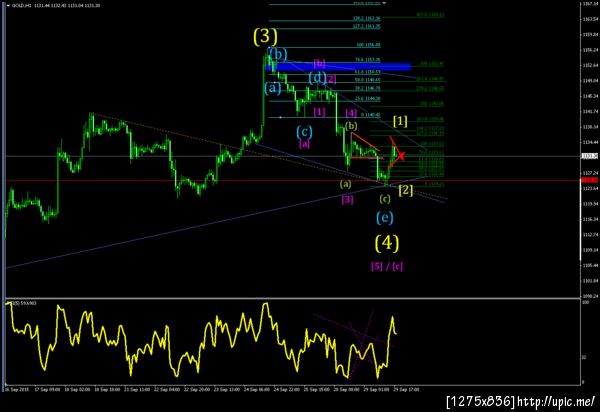This screenshot has height=412, width=600.
Task: Select Fibonacci level label 127.2 1161.28
Action: pos(367,27)
